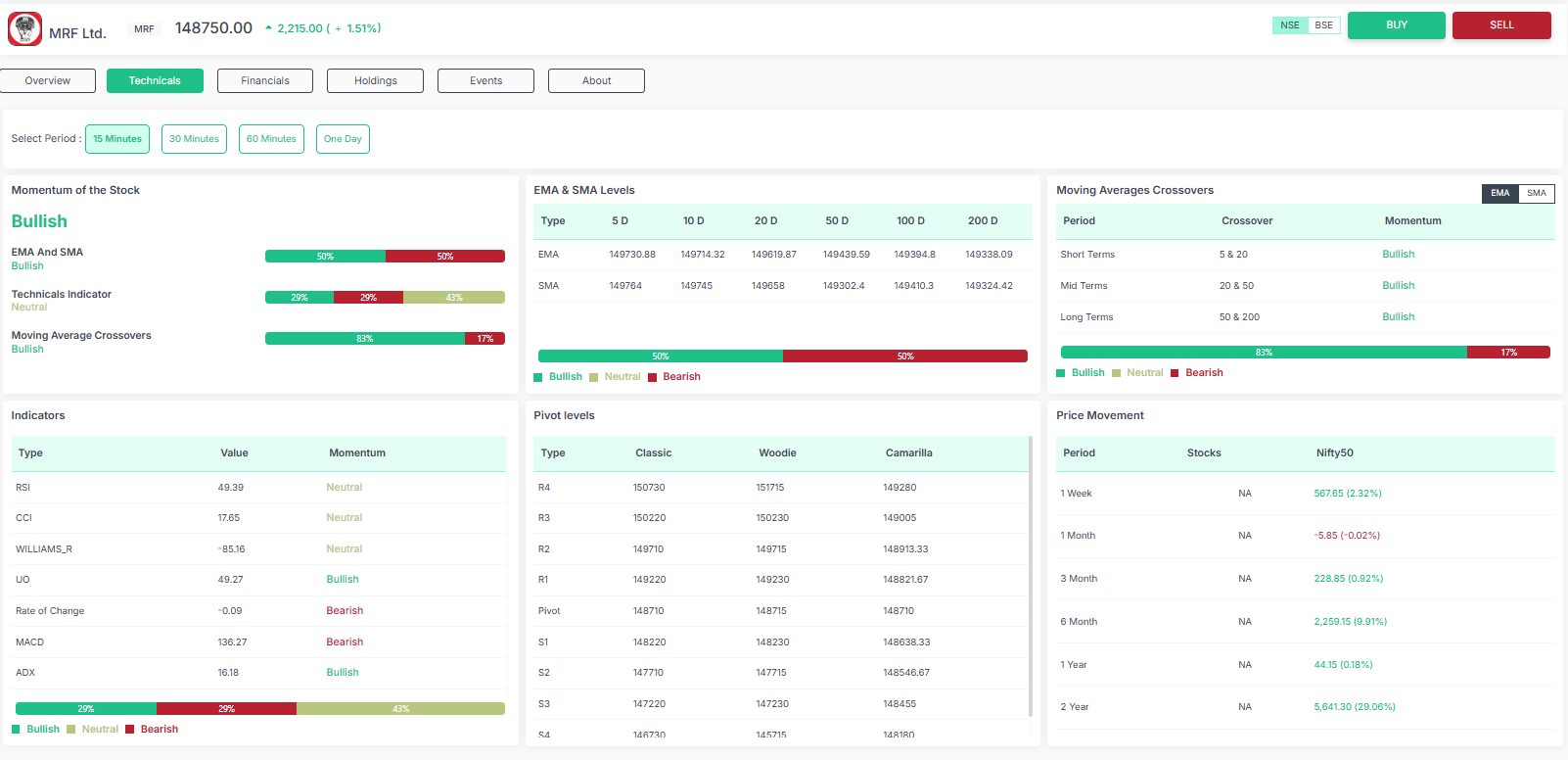The image size is (1568, 760).
Task: Select the 15 Minutes period
Action: (x=117, y=139)
